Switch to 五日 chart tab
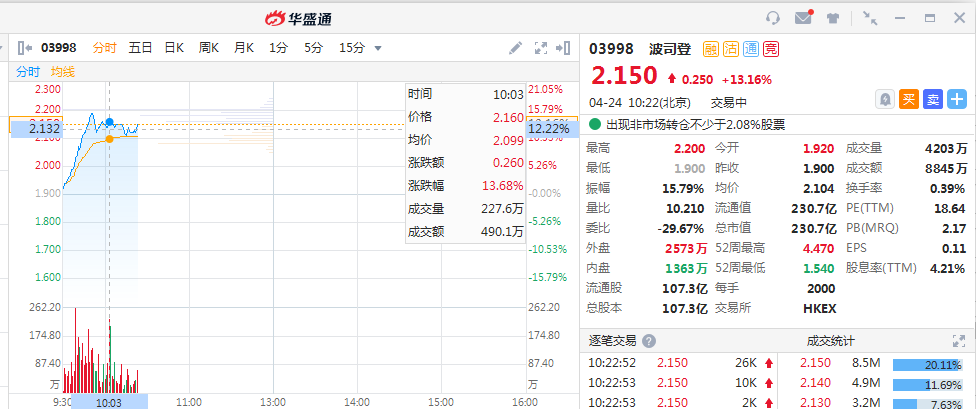This screenshot has width=976, height=409. [x=140, y=48]
